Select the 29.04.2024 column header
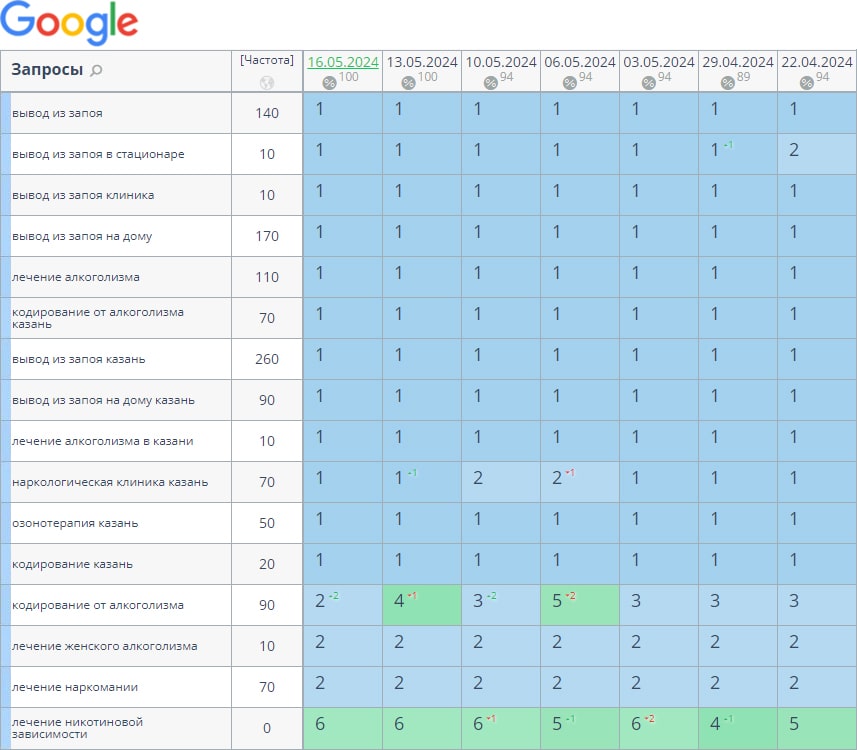This screenshot has height=750, width=857. 738,62
